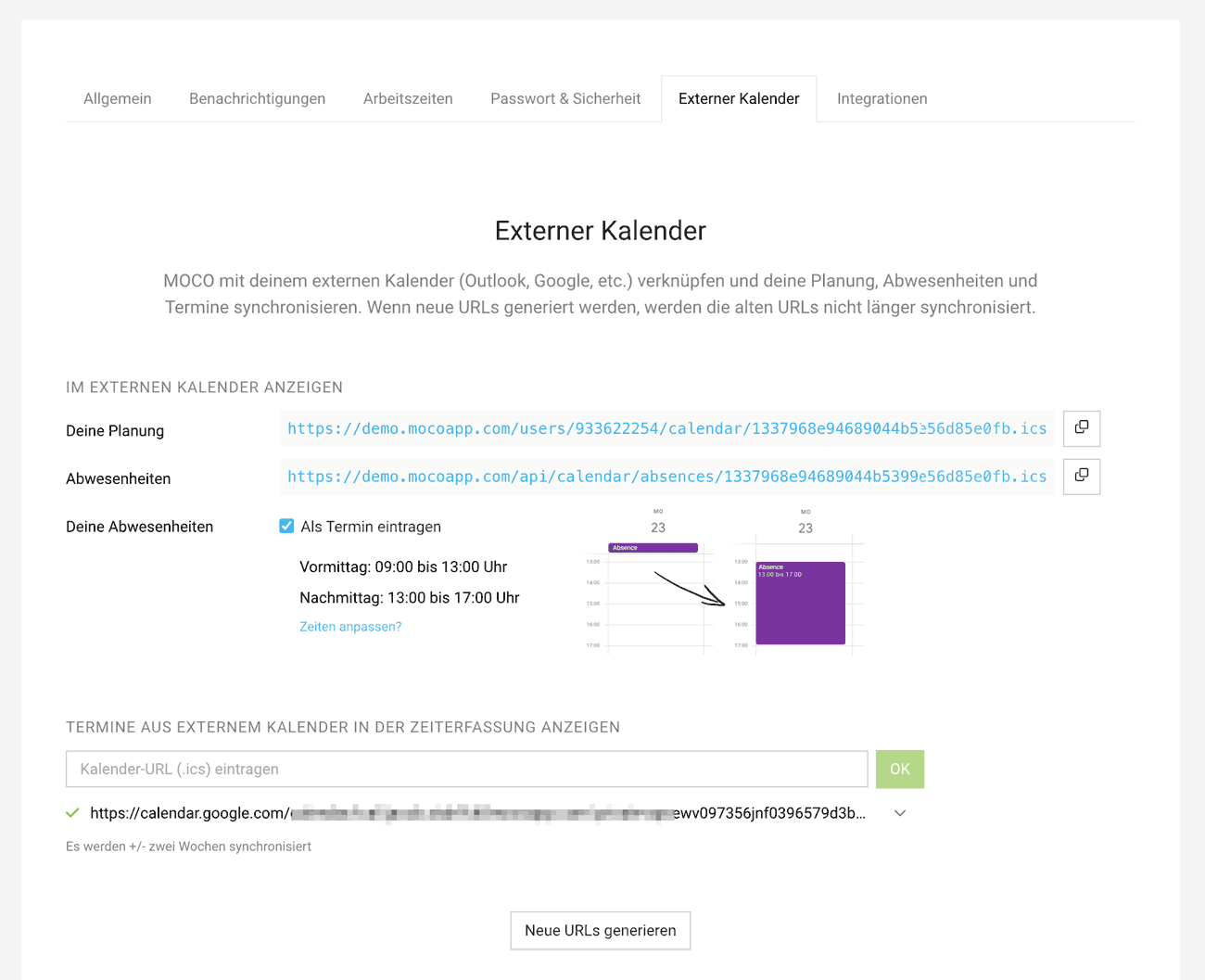The image size is (1205, 980).
Task: Click TERMINE AUS EXTERNEM KALENDER section heading
Action: pos(343,728)
